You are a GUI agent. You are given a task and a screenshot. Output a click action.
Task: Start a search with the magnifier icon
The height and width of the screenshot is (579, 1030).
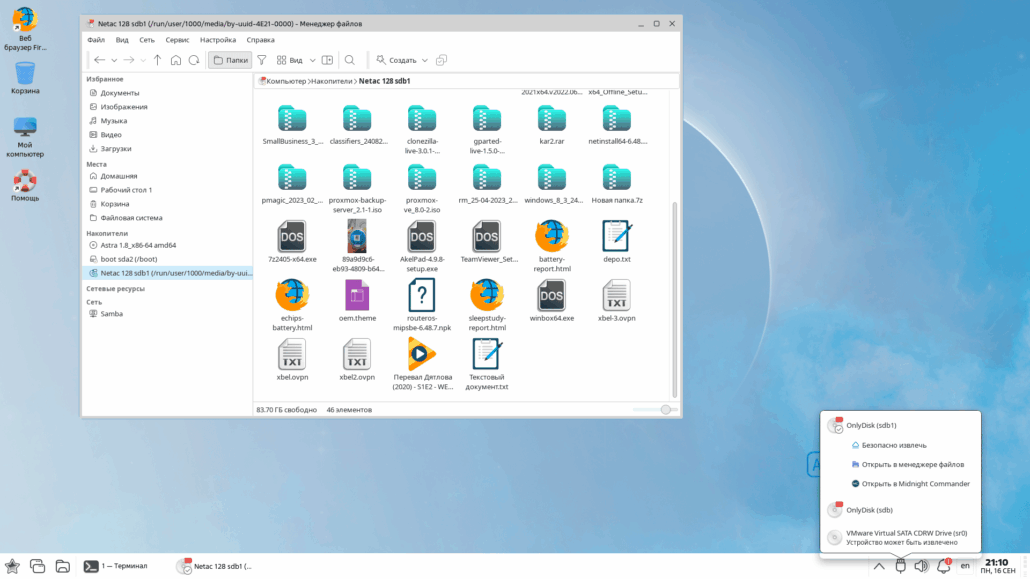[x=348, y=60]
